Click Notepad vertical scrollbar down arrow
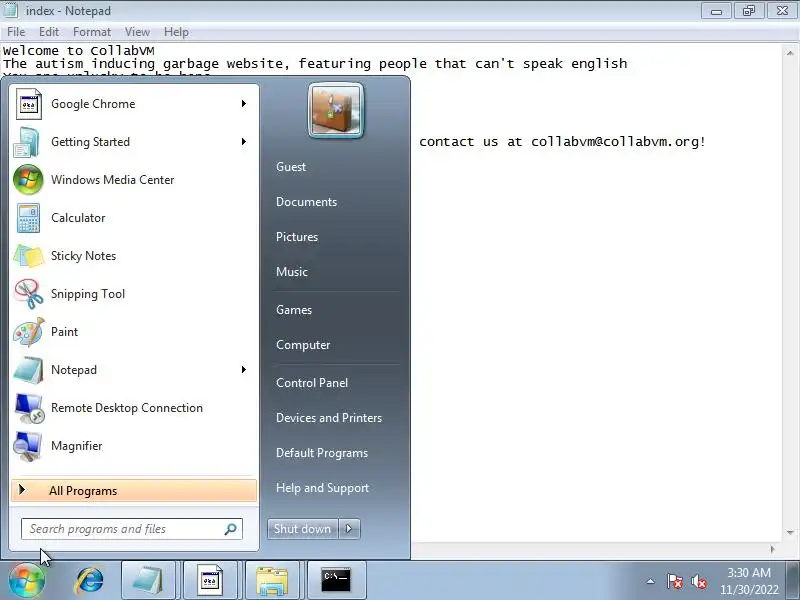800x600 pixels. point(790,533)
